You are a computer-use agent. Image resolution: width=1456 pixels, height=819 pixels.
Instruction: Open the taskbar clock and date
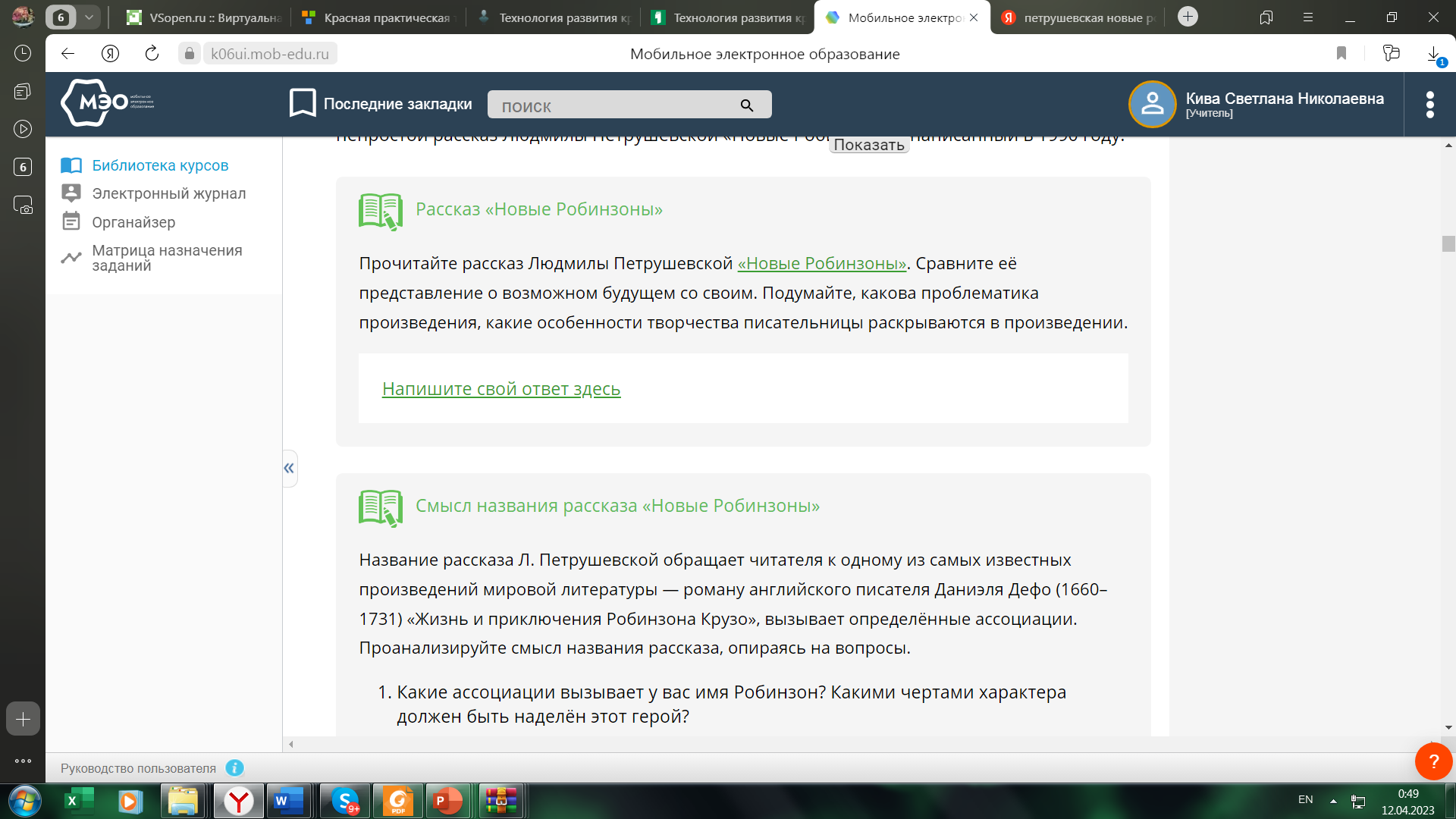pyautogui.click(x=1407, y=802)
